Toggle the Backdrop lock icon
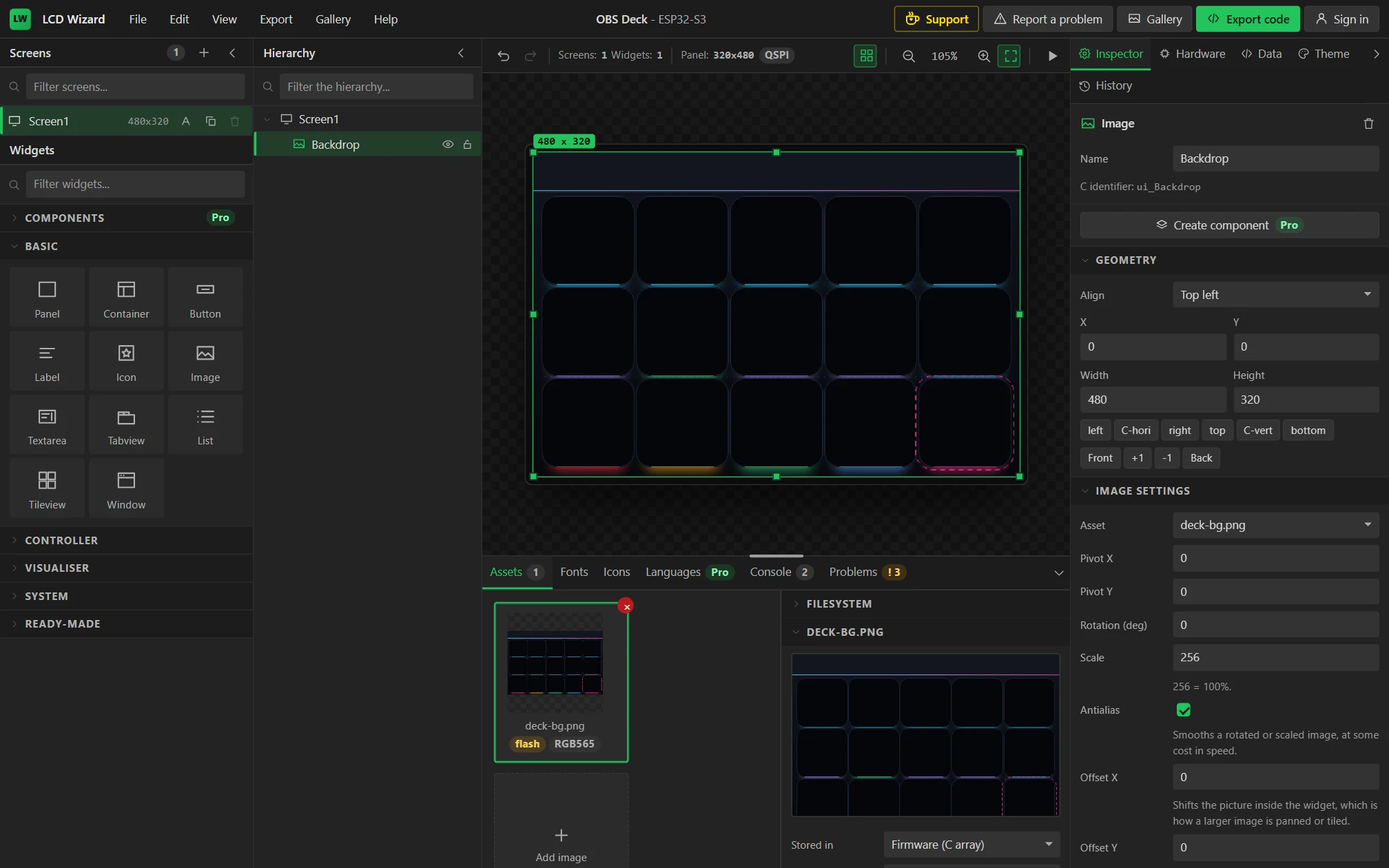Image resolution: width=1389 pixels, height=868 pixels. (467, 145)
